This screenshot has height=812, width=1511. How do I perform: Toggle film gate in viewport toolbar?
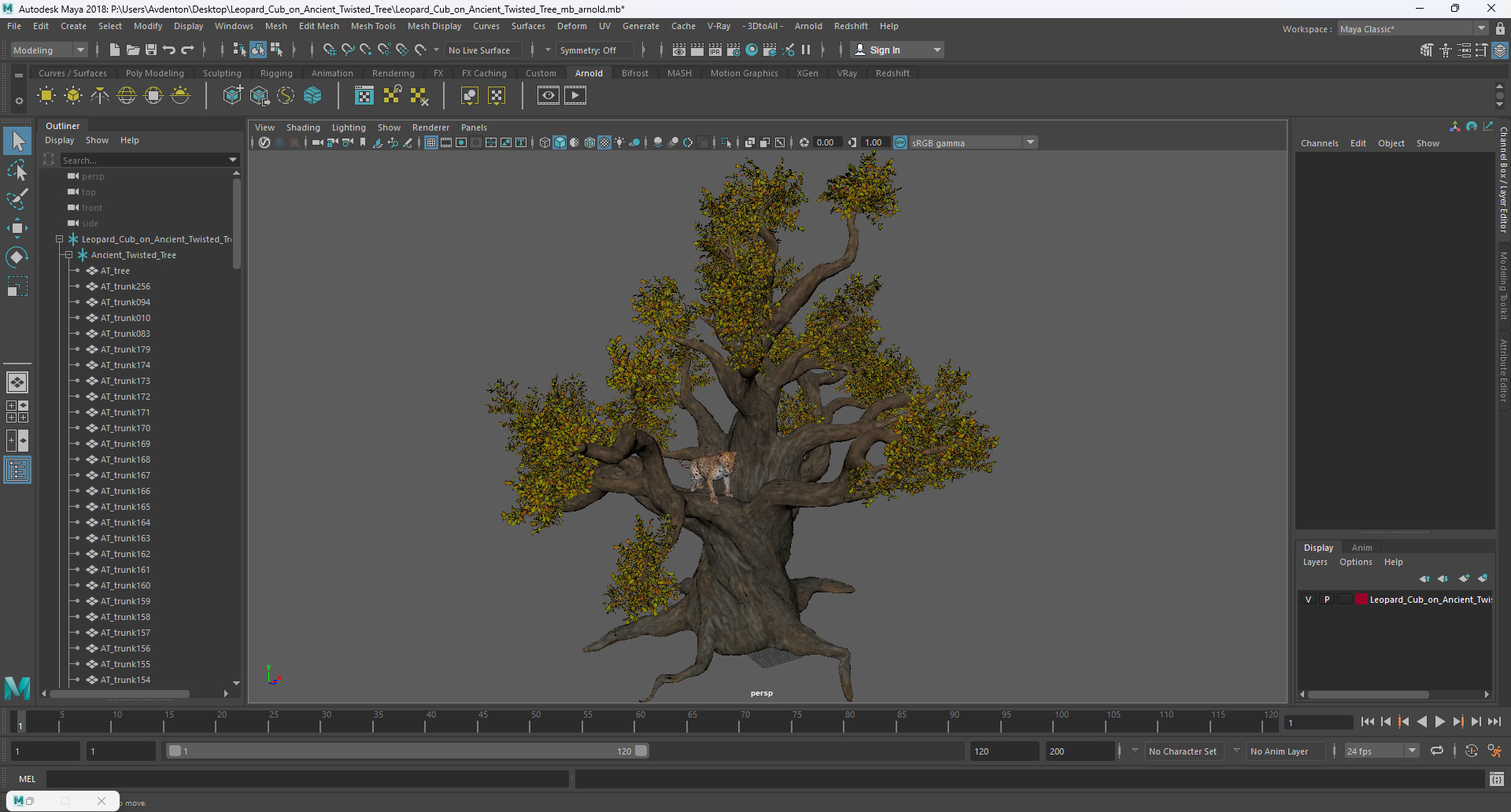click(446, 142)
